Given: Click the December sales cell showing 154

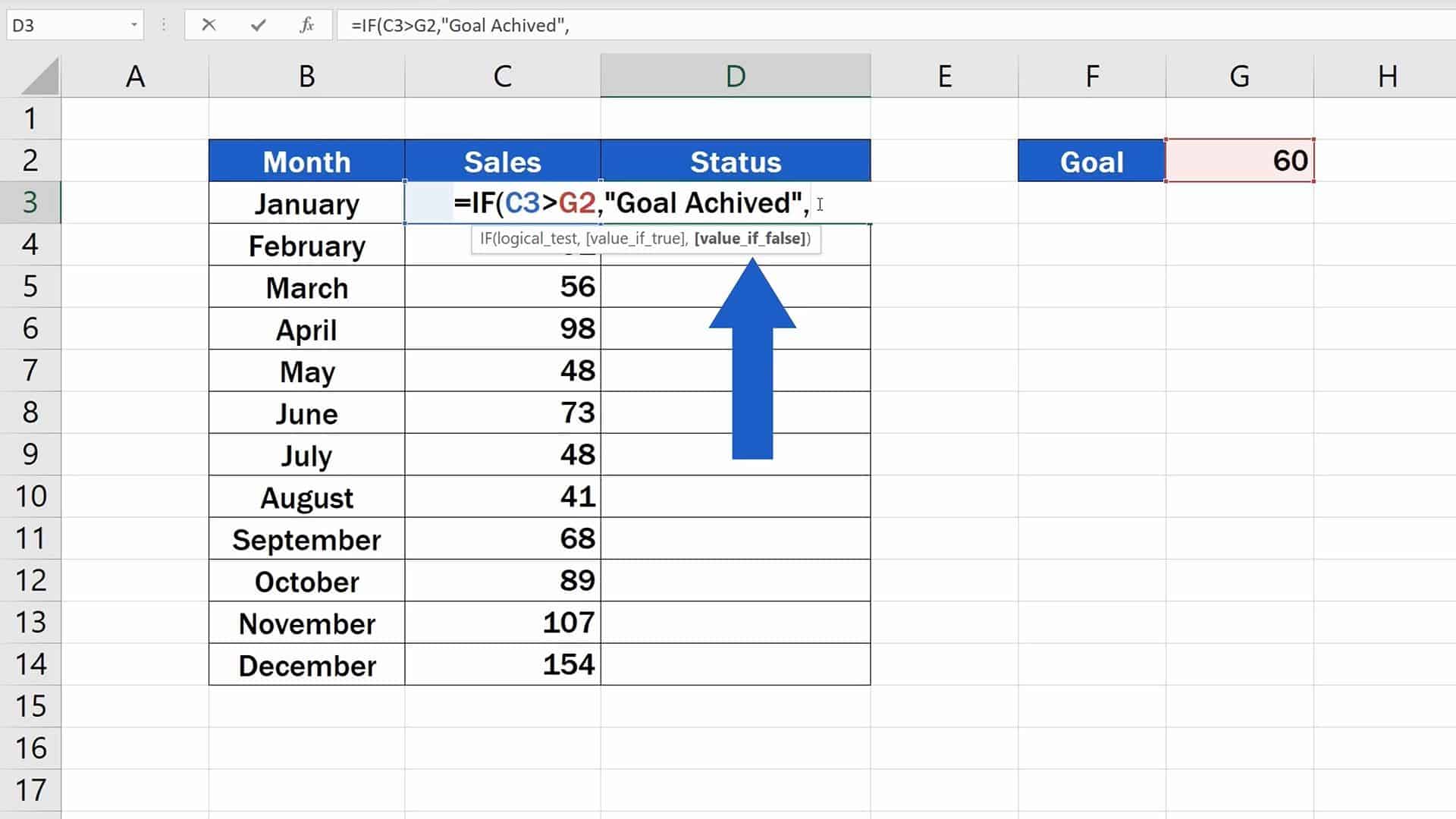Looking at the screenshot, I should click(x=503, y=664).
